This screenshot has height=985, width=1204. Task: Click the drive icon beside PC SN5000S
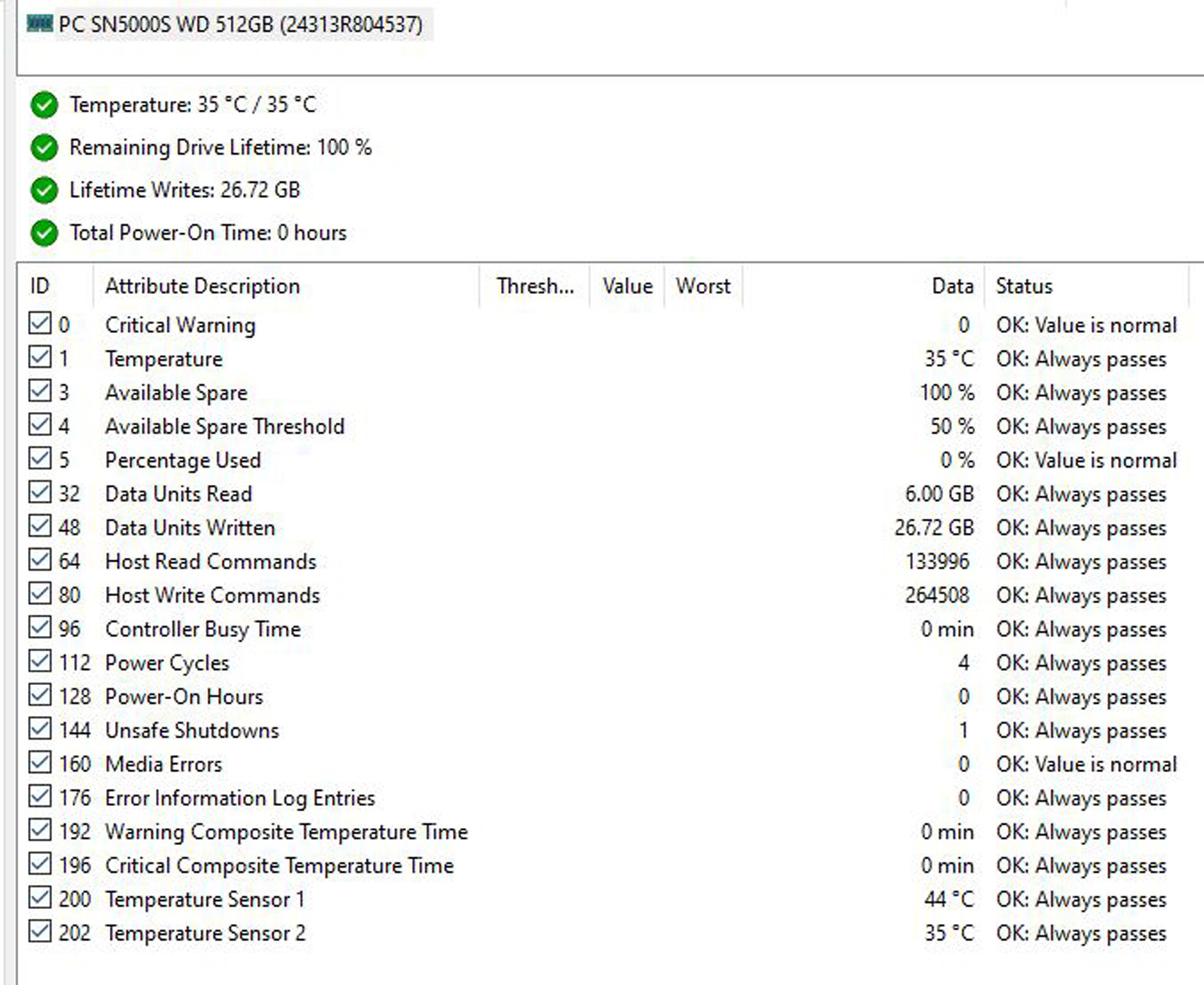[x=40, y=24]
